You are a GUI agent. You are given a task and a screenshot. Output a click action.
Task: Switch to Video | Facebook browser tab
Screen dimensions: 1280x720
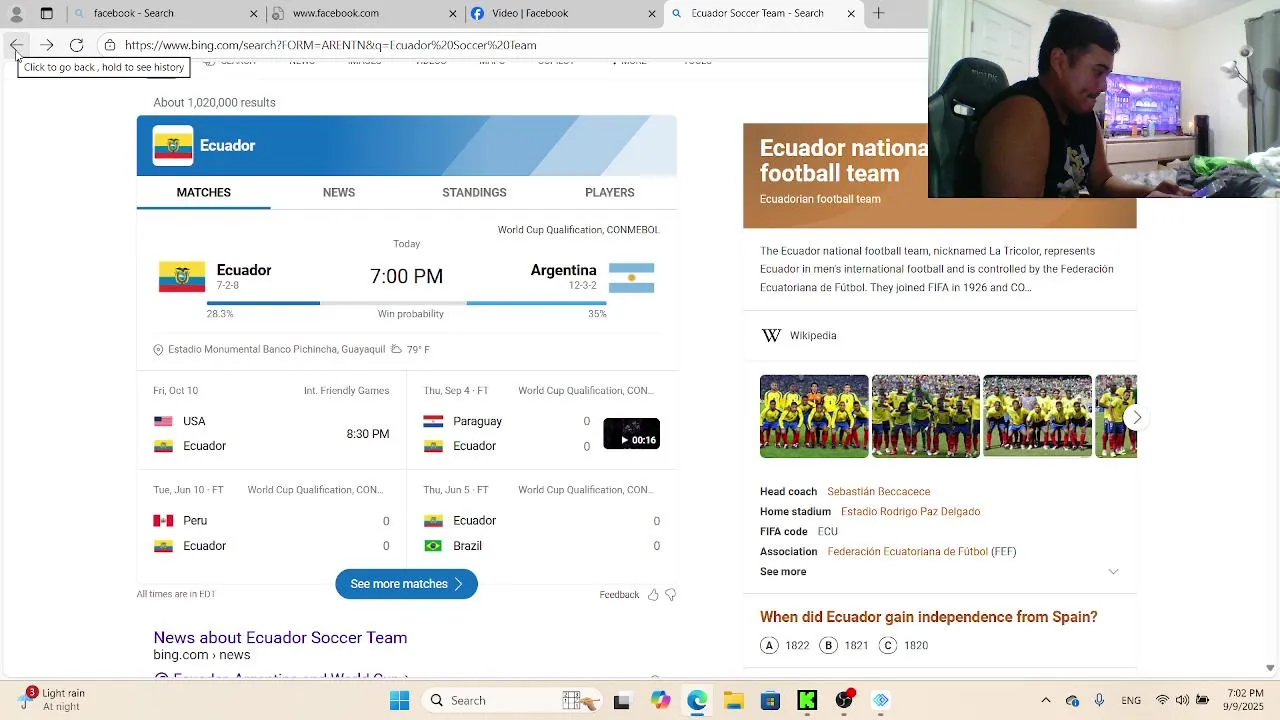point(562,13)
